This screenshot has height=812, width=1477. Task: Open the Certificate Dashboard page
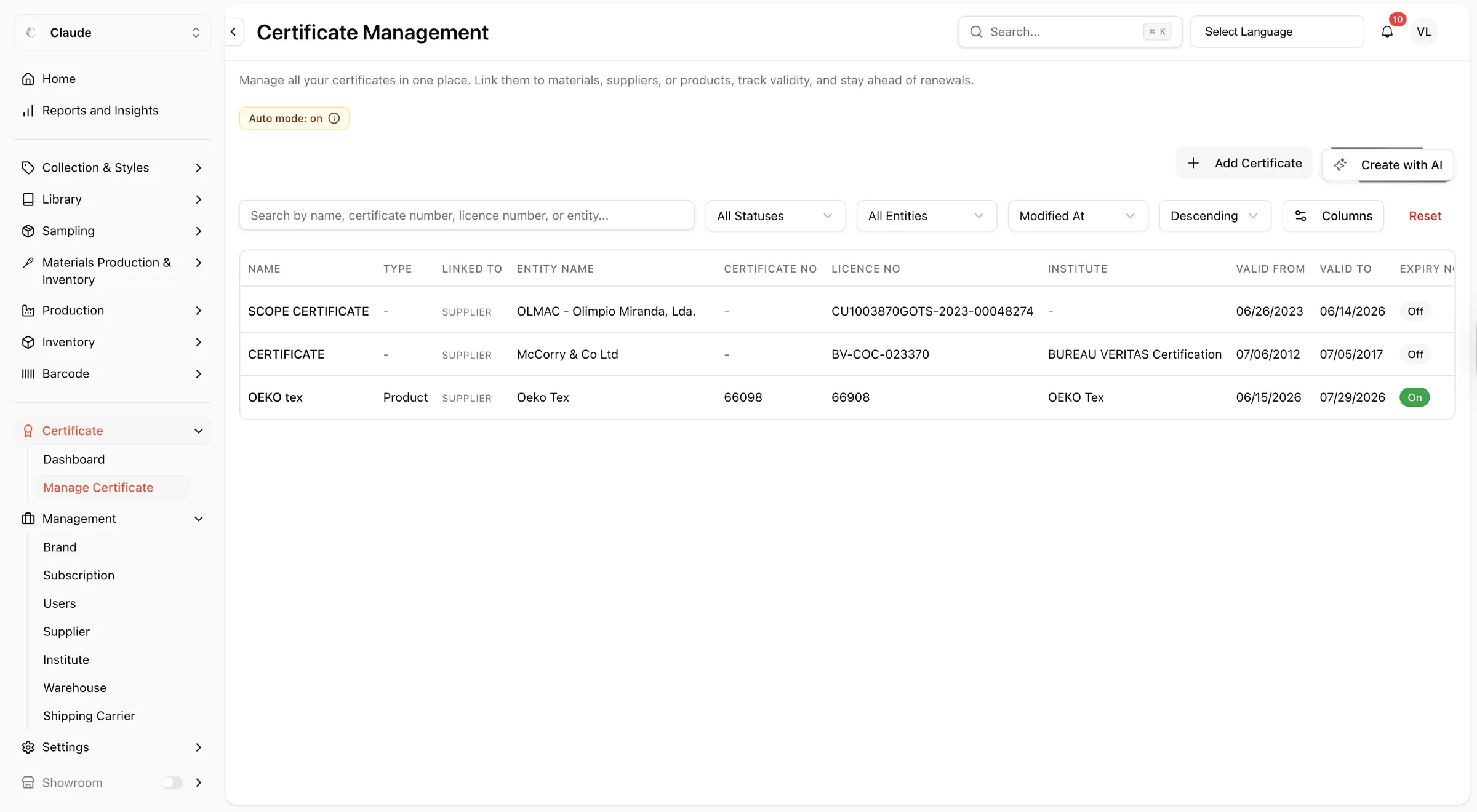pos(74,460)
